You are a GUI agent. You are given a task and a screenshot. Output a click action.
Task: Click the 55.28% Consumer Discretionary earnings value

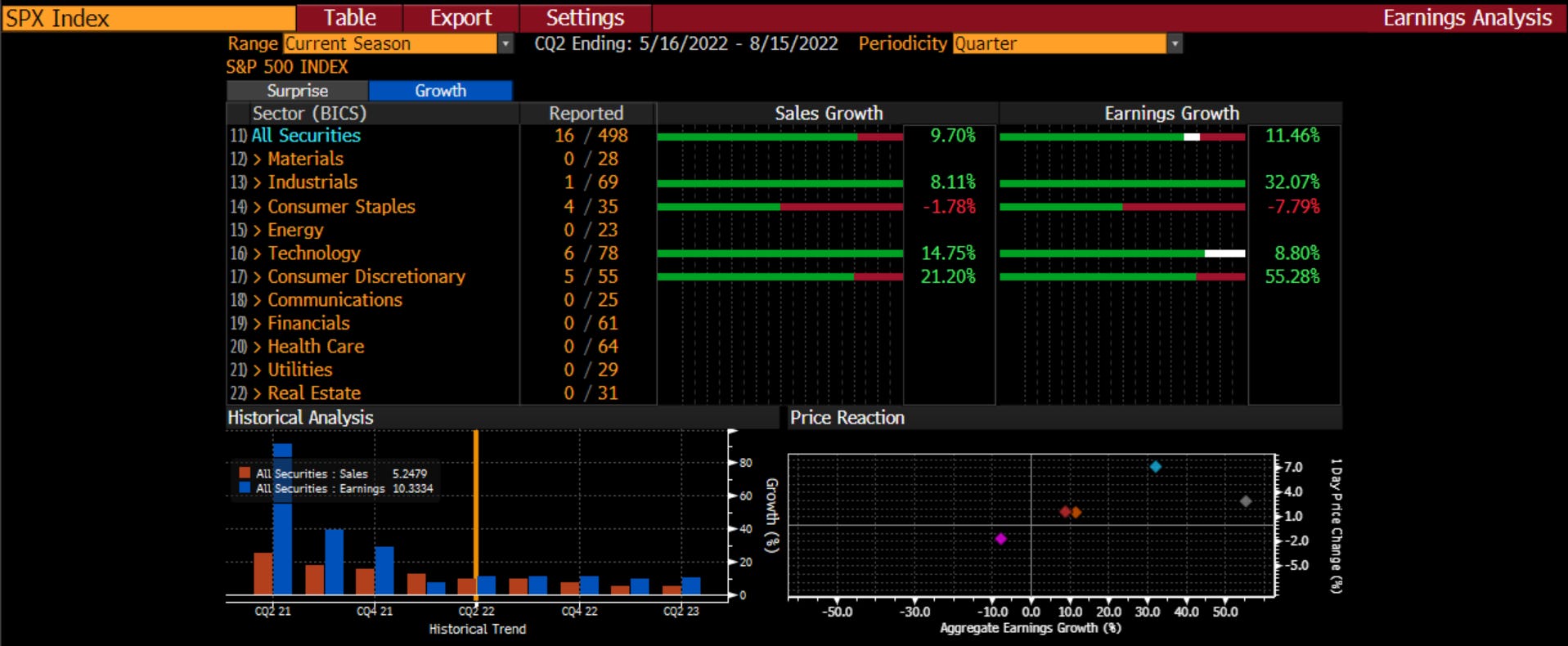pos(1292,277)
